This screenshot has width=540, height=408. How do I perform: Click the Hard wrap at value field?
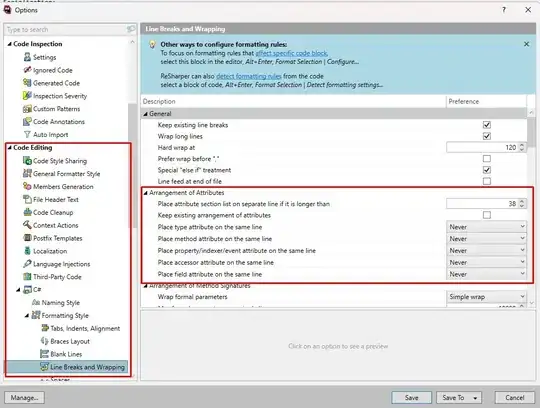coord(482,147)
